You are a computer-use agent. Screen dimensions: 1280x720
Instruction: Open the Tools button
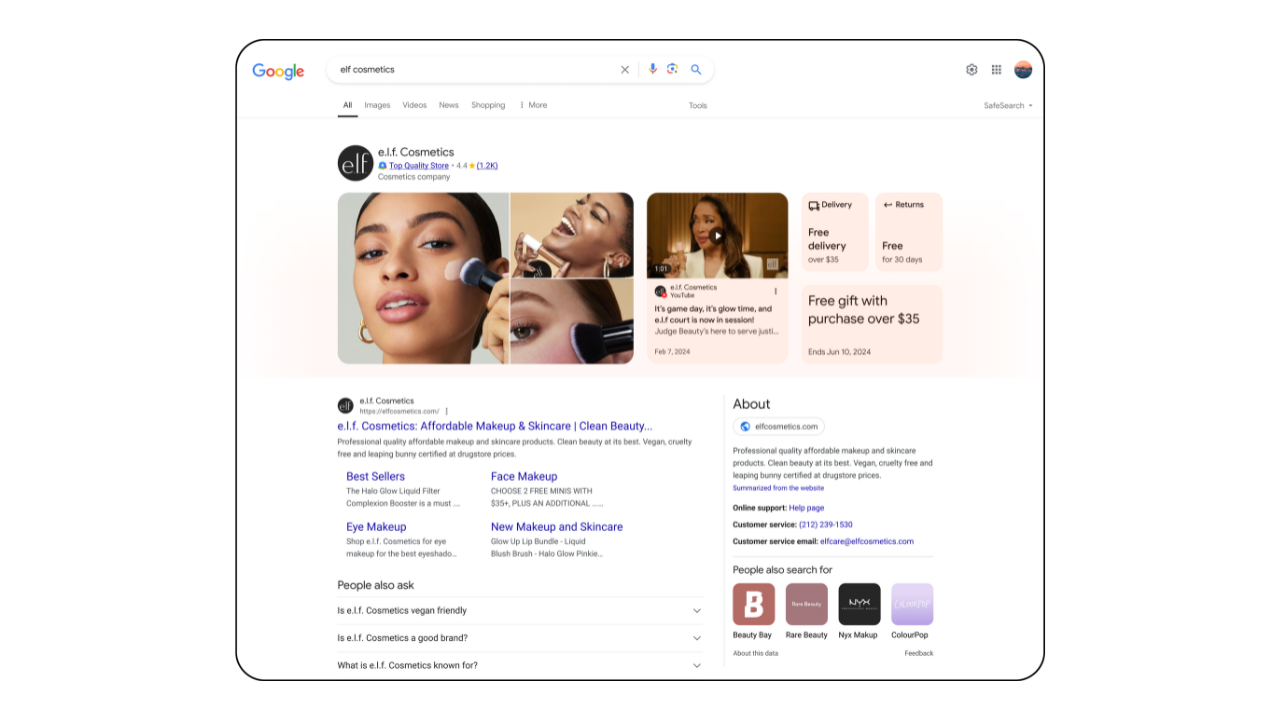click(697, 106)
